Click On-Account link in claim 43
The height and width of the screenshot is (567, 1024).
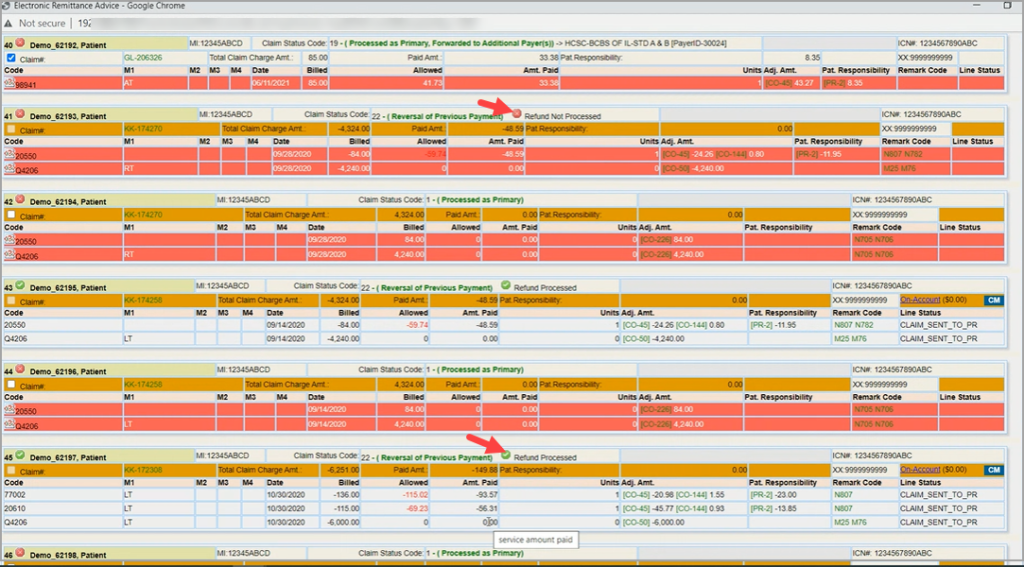pos(921,300)
